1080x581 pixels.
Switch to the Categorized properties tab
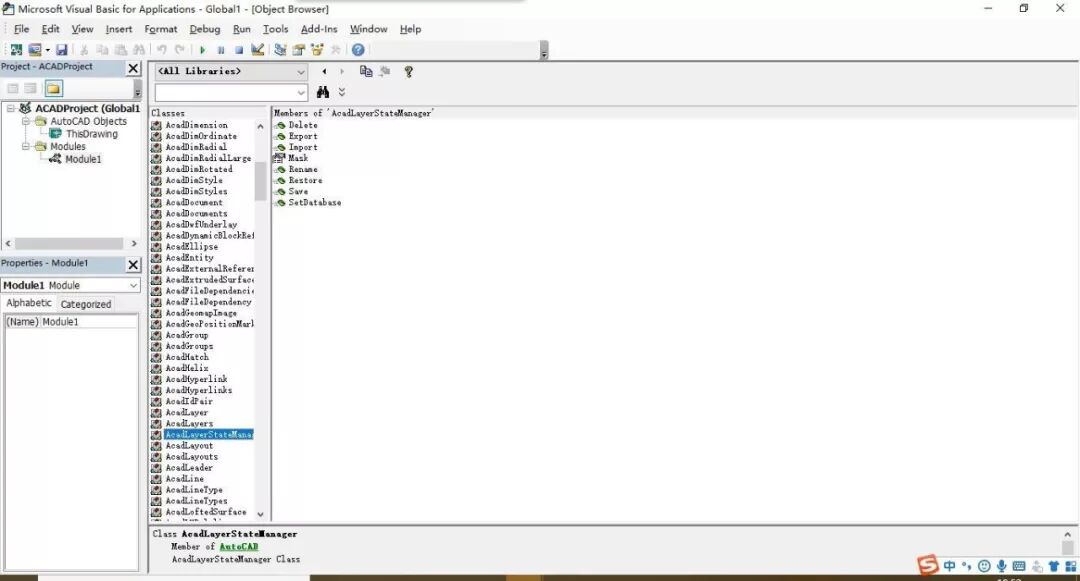point(85,304)
